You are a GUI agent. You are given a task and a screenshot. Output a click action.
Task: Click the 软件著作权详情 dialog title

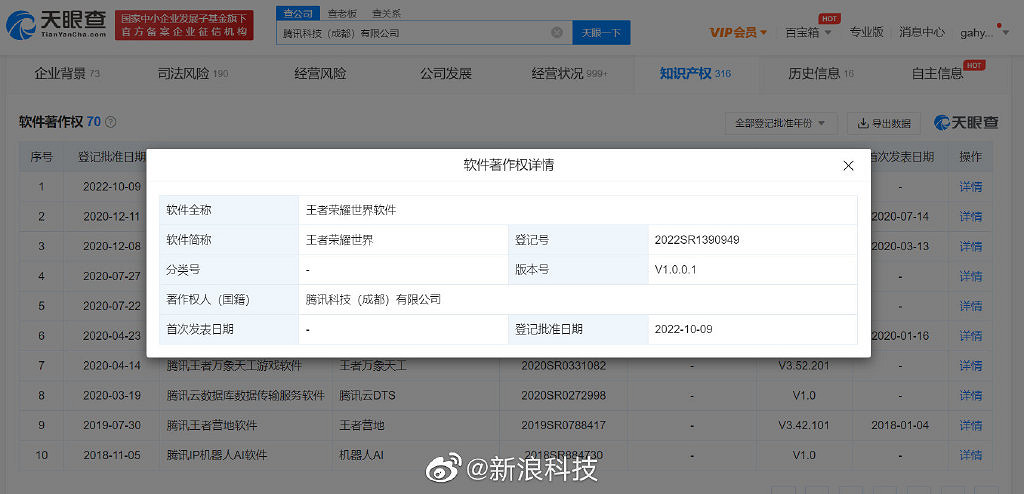click(x=509, y=166)
